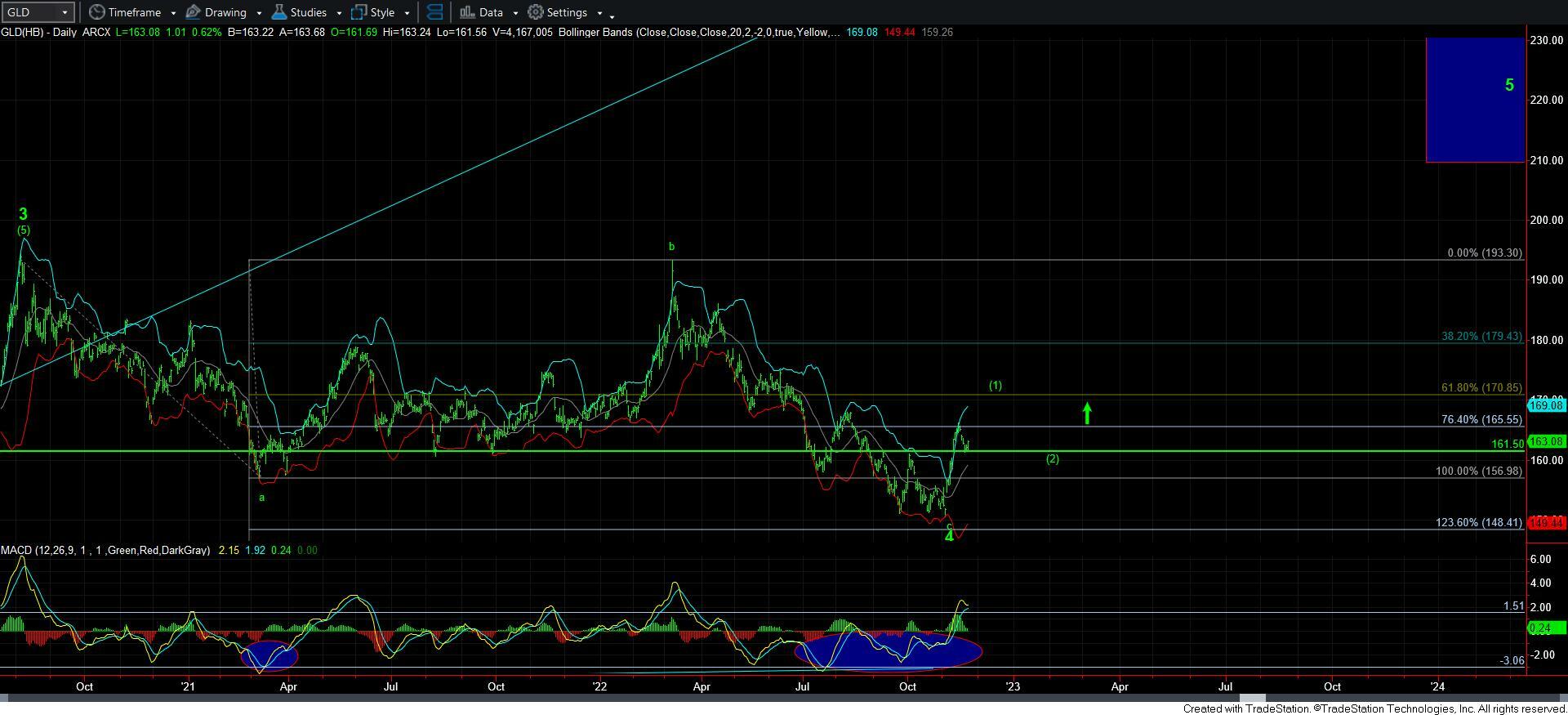Click the Drawing pencil icon
Viewport: 1568px width, 715px height.
[194, 12]
